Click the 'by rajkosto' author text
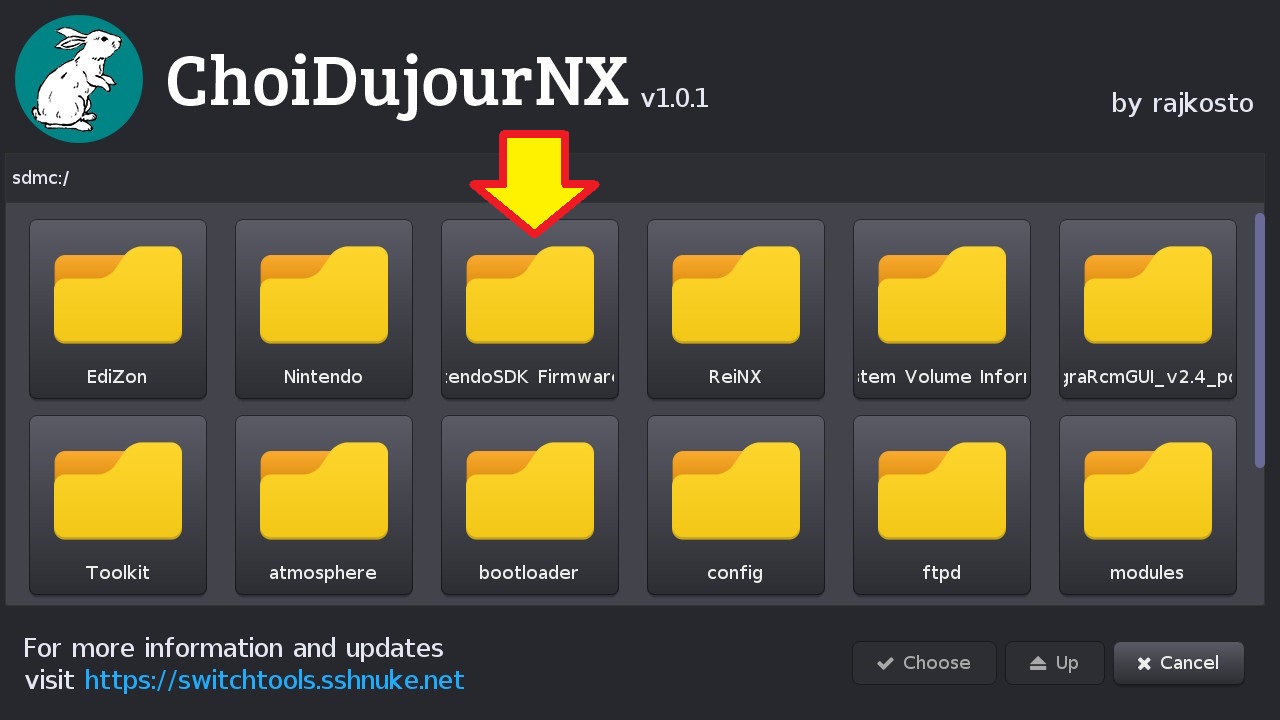 tap(1182, 103)
